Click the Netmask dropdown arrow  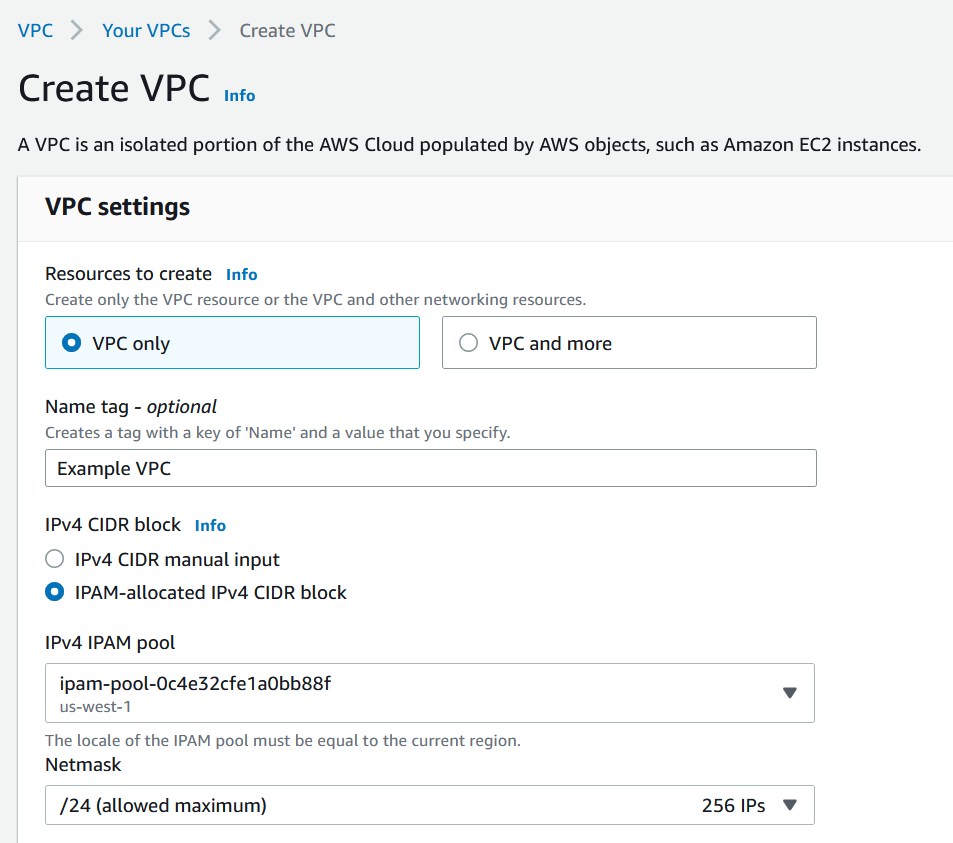(789, 805)
